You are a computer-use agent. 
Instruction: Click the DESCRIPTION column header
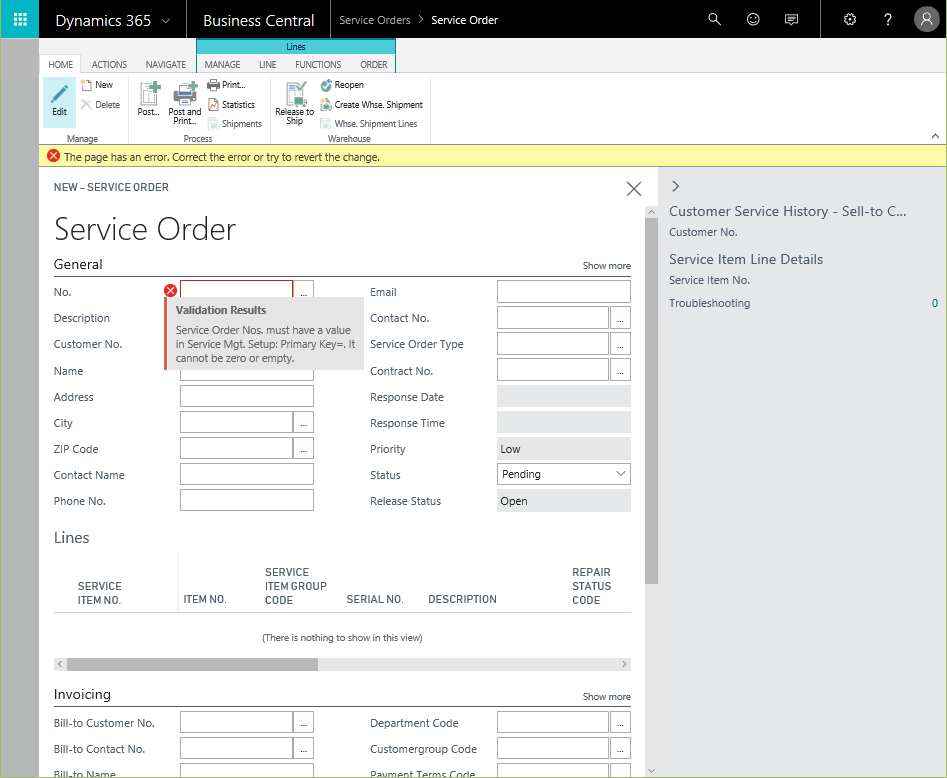463,599
